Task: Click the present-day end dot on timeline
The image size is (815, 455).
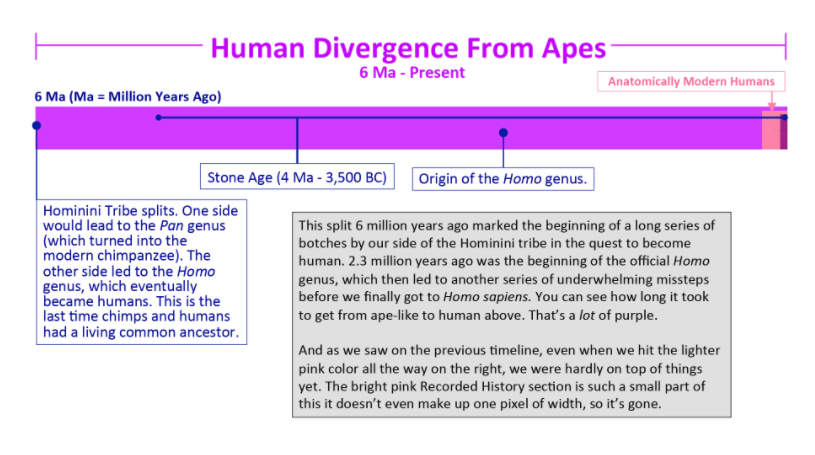Action: (784, 118)
